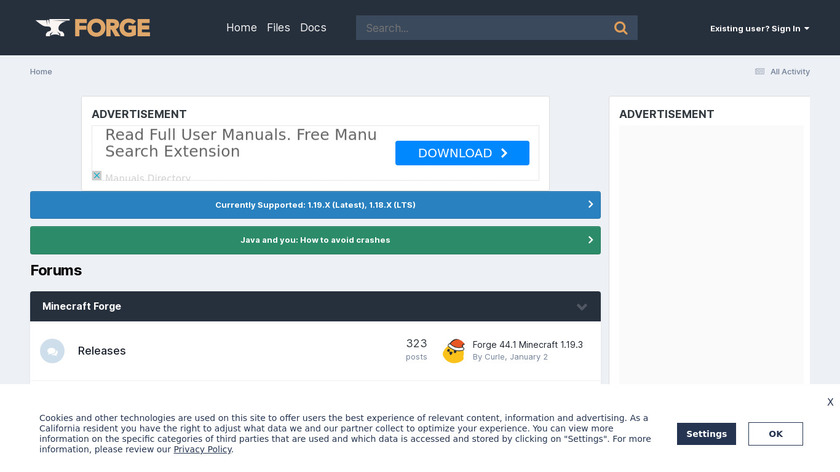Click the 323 posts count

(x=416, y=349)
